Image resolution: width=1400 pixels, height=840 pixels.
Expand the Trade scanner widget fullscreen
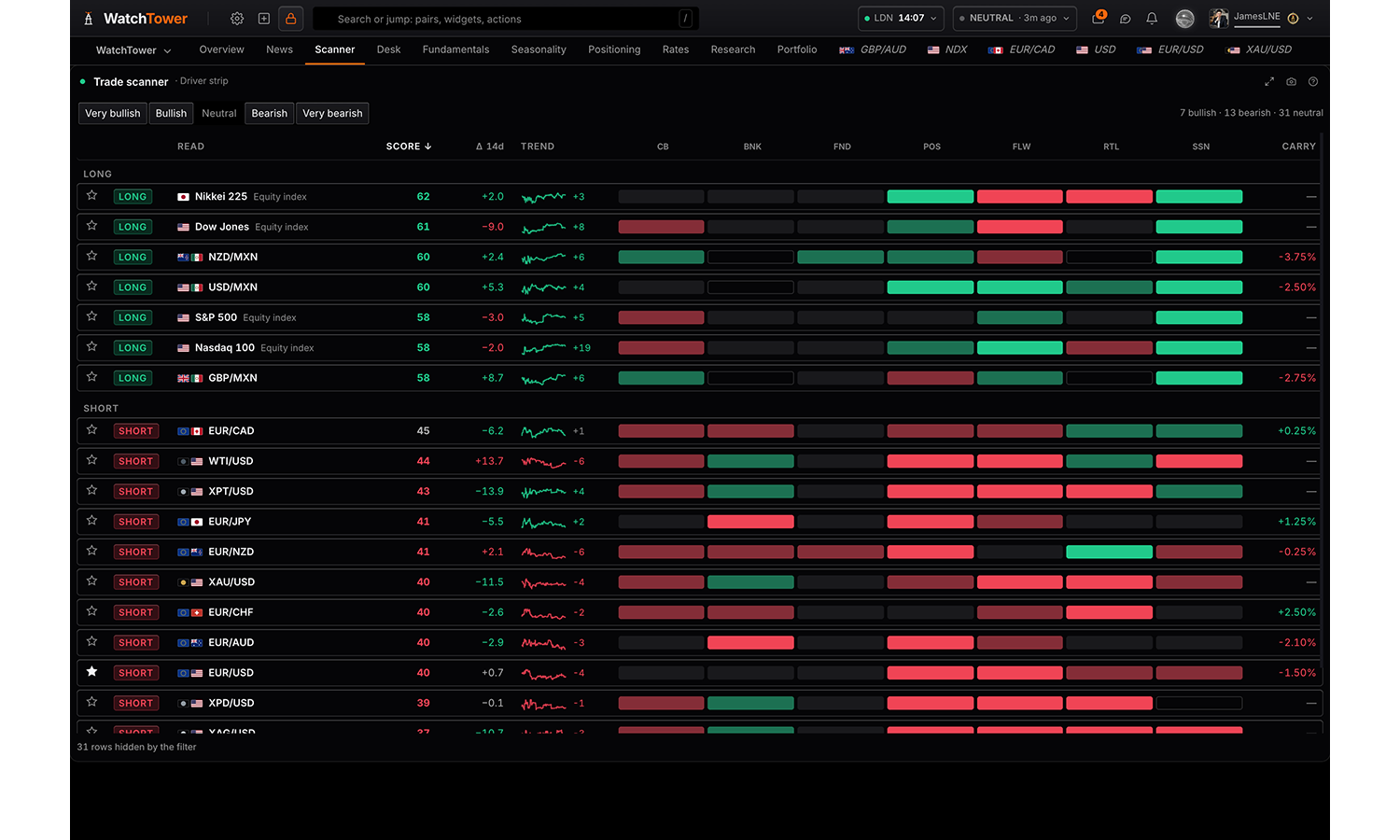1269,82
